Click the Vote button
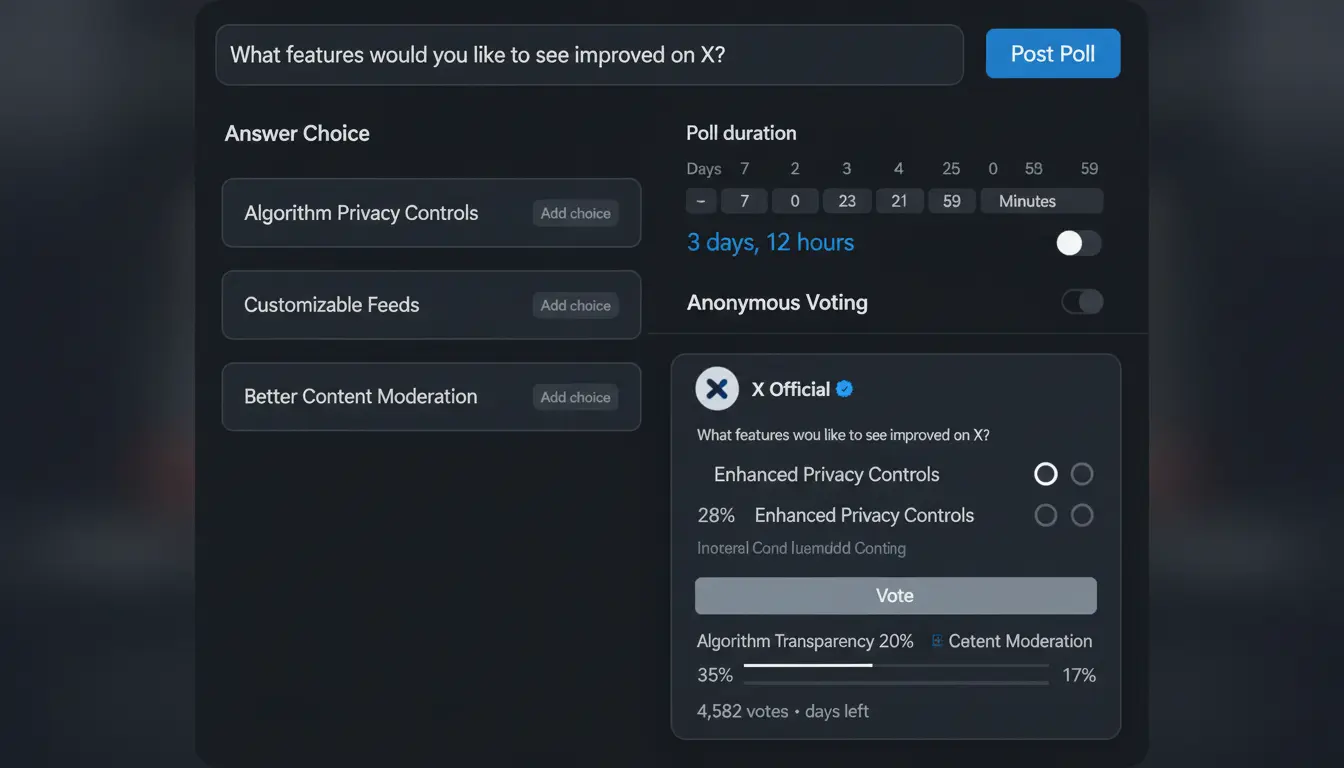The height and width of the screenshot is (768, 1344). 895,595
